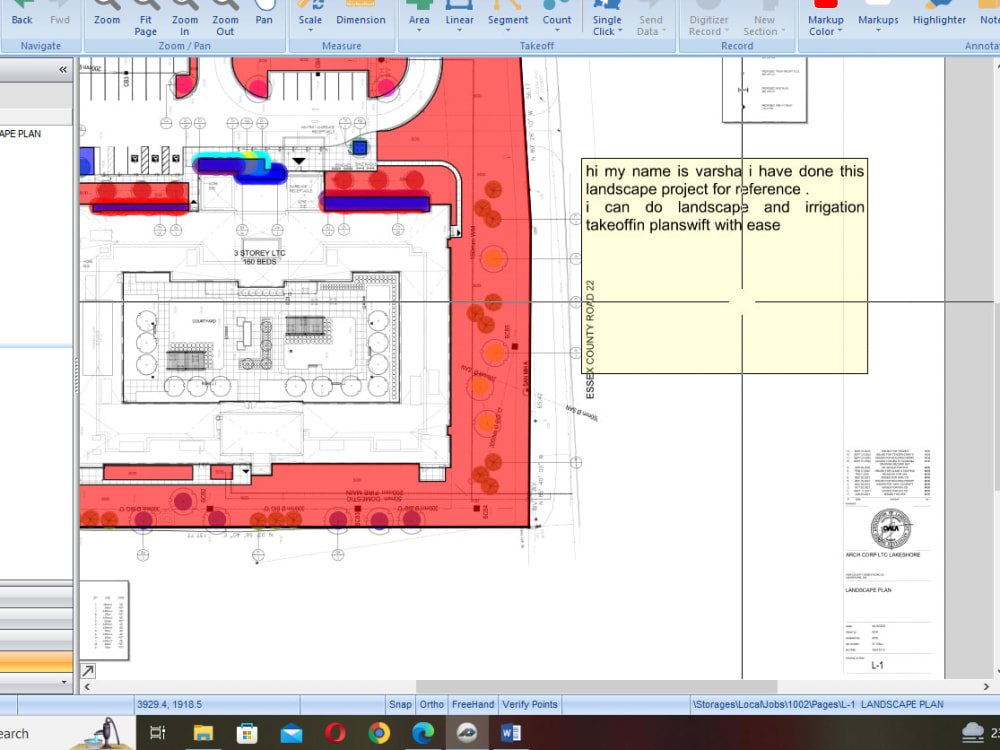1000x750 pixels.
Task: Open Task View on the taskbar
Action: coord(158,733)
